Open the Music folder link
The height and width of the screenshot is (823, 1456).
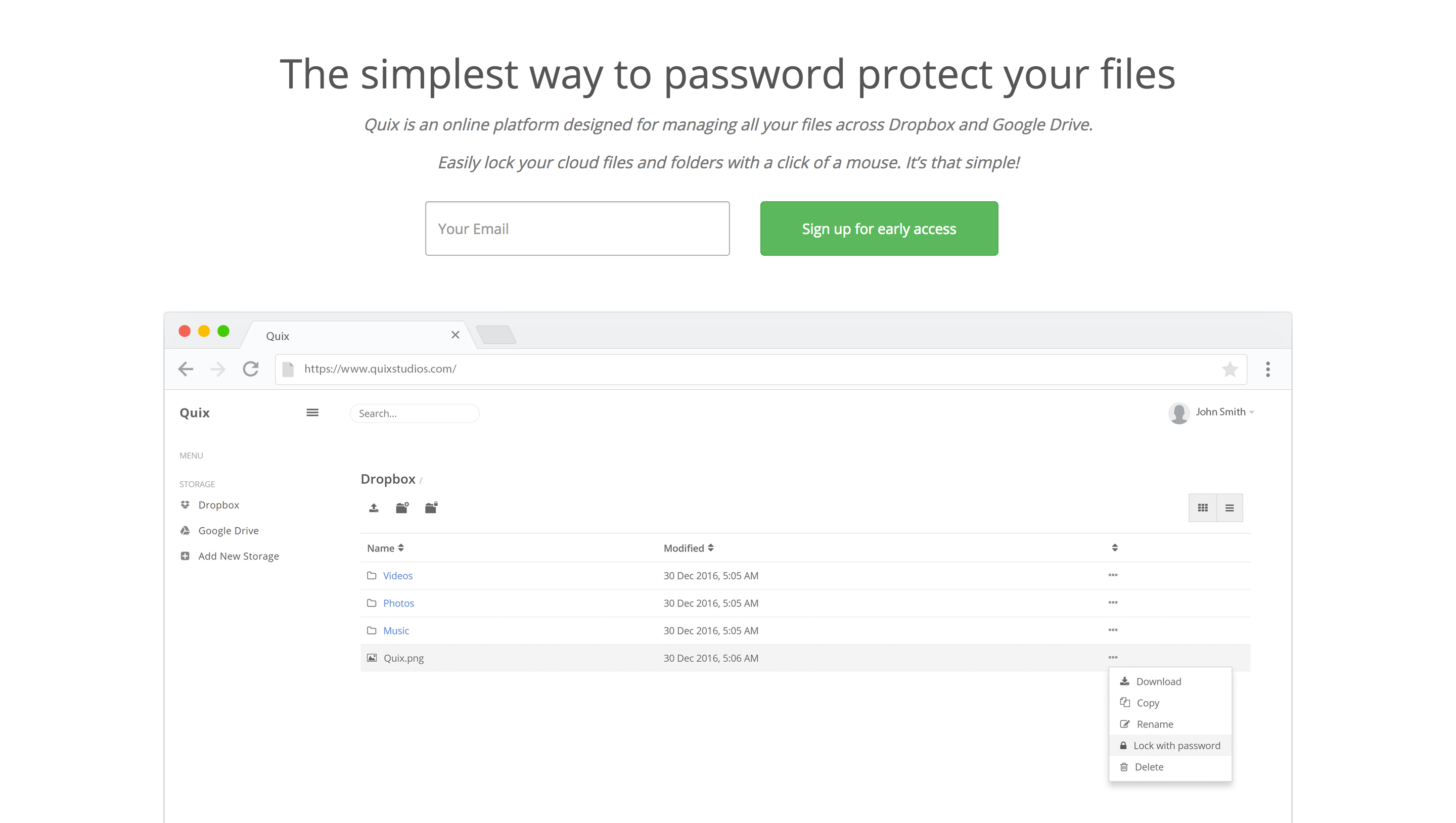pyautogui.click(x=396, y=630)
